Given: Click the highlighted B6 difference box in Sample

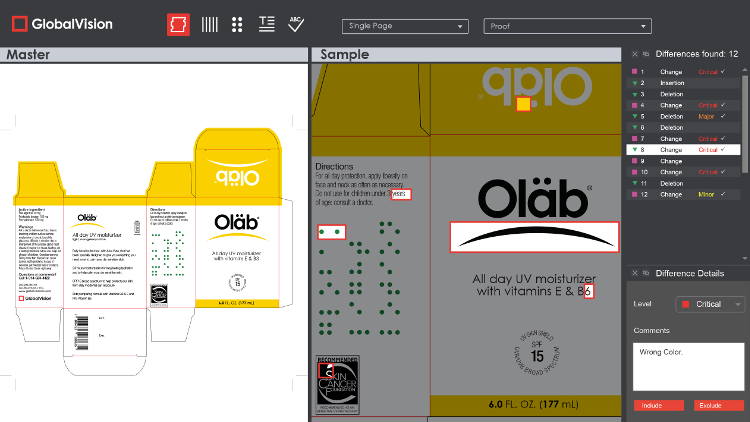Looking at the screenshot, I should [x=589, y=291].
